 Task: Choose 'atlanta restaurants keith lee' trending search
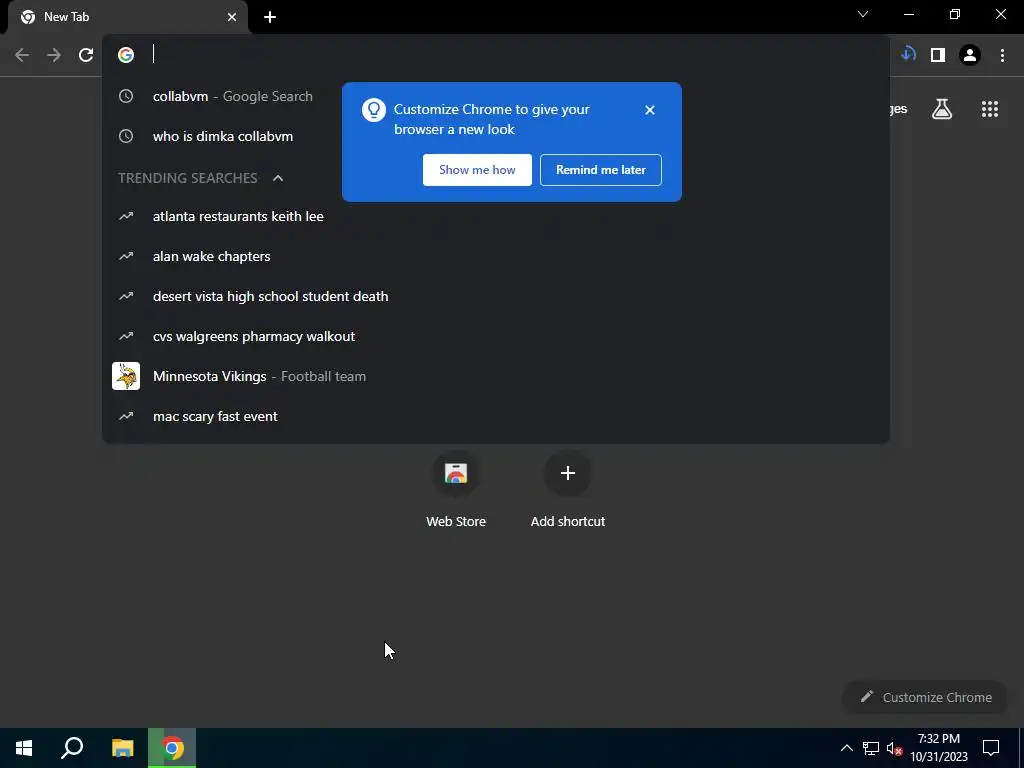(496, 216)
